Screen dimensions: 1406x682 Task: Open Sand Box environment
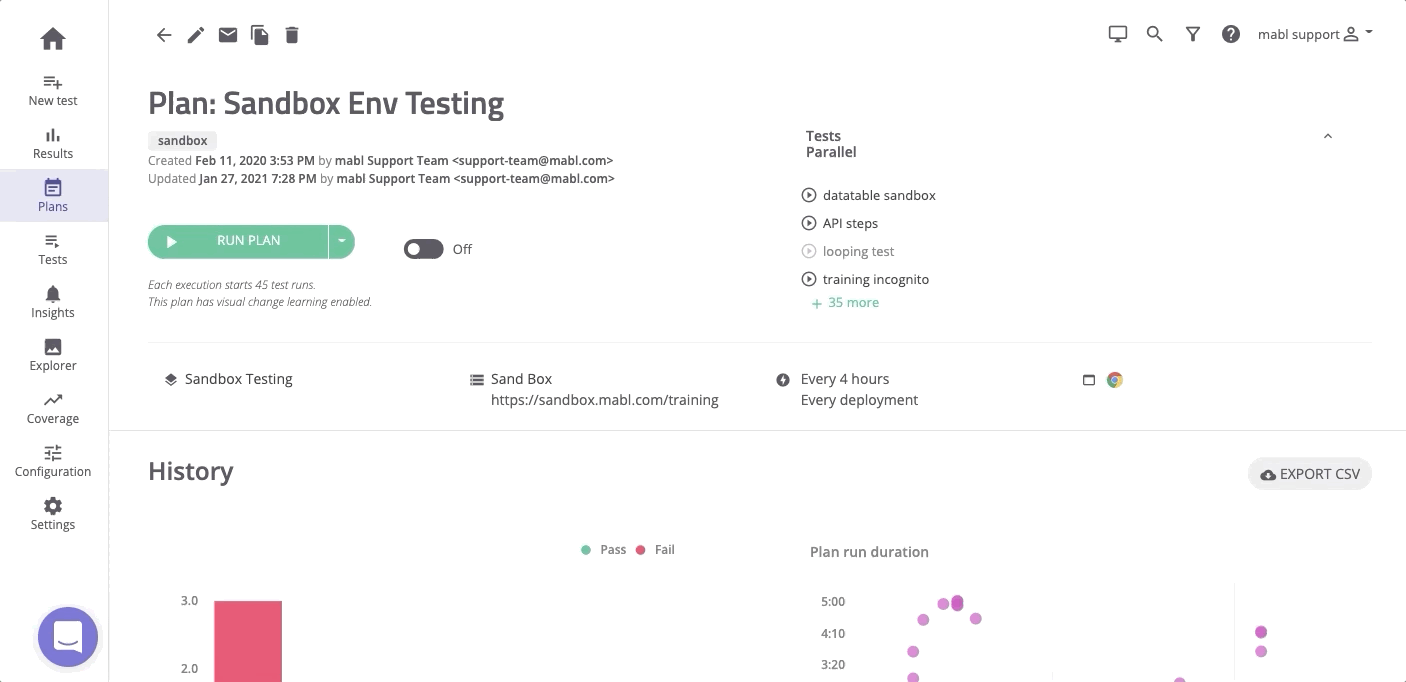521,379
